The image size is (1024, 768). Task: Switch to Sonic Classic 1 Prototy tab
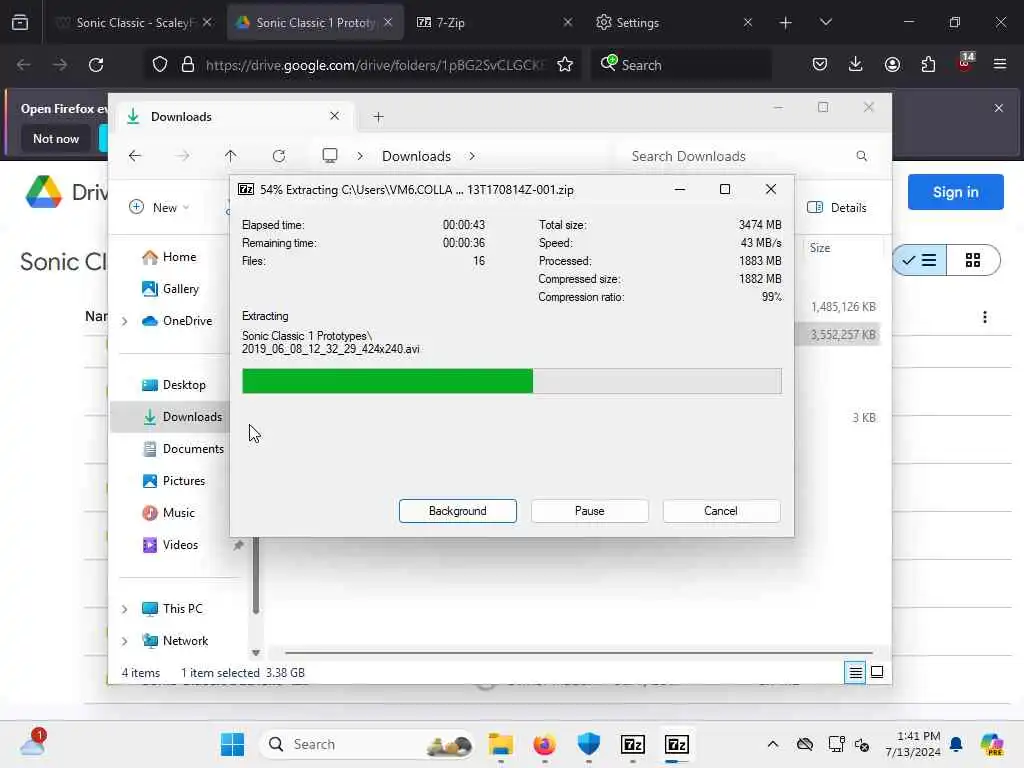coord(315,22)
